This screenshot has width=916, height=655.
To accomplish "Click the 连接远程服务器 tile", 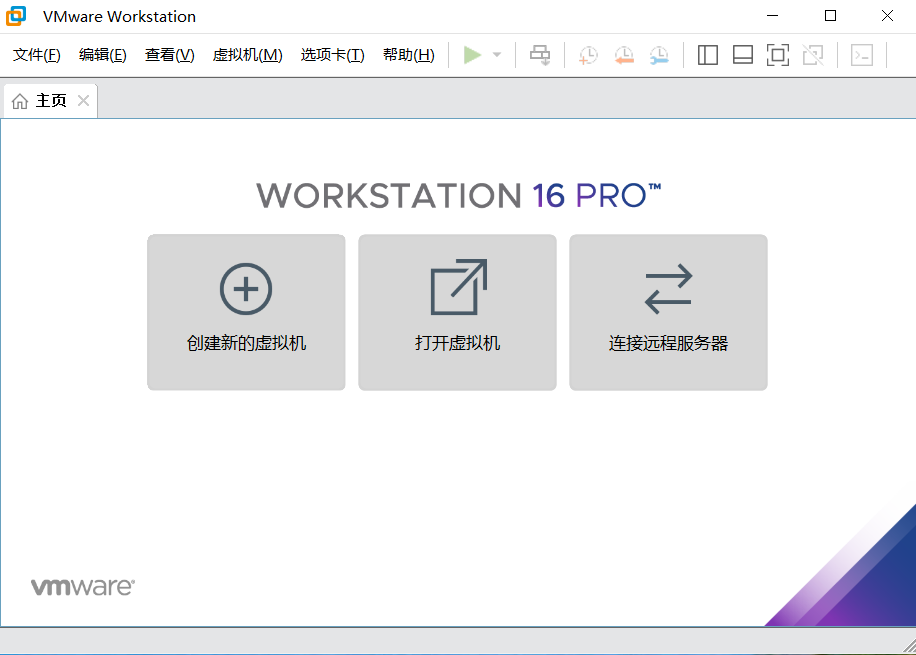I will pyautogui.click(x=668, y=312).
